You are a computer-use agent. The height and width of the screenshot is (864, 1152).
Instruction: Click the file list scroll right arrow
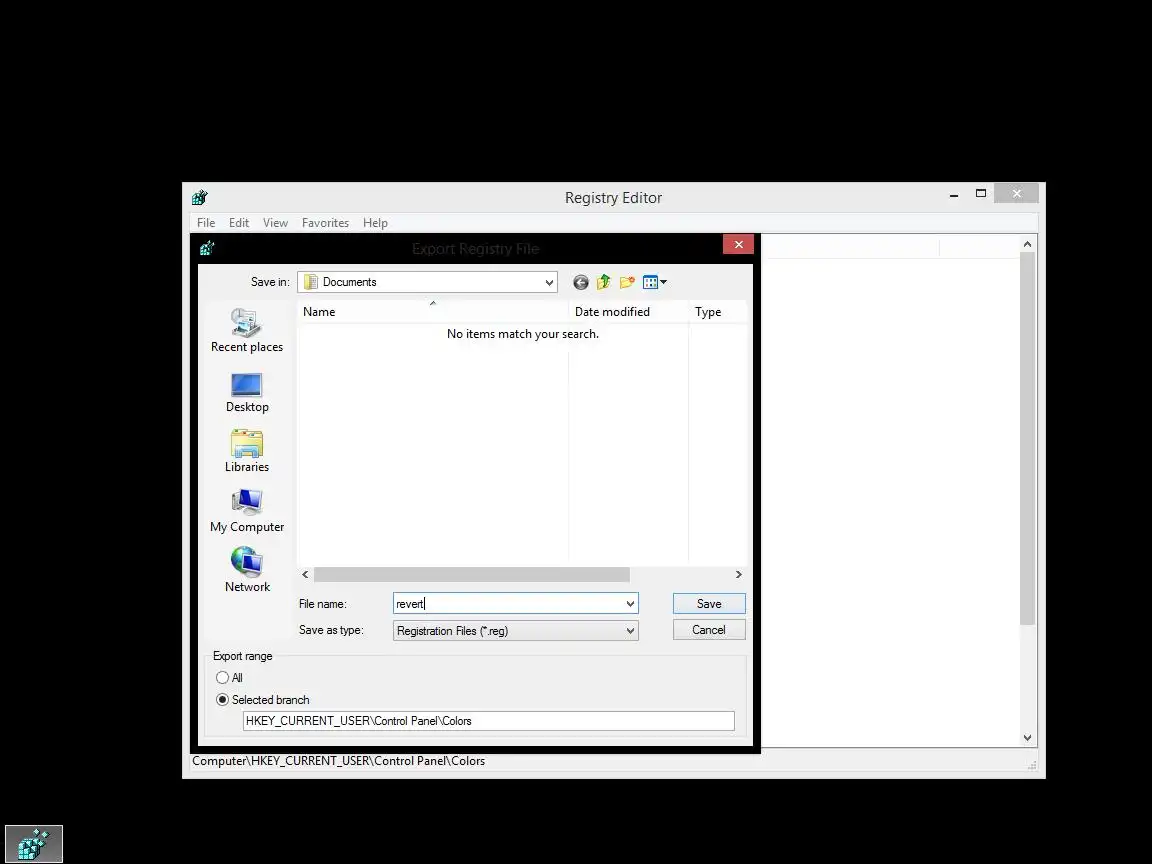pyautogui.click(x=738, y=575)
